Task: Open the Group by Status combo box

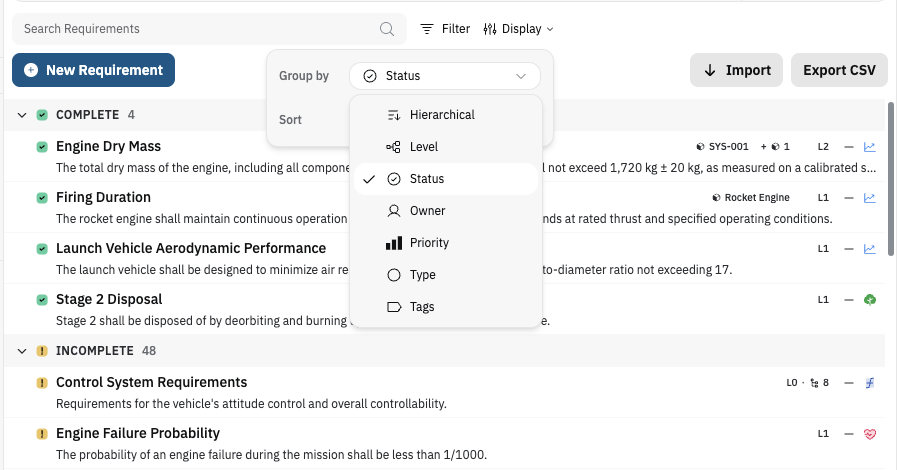Action: [444, 76]
